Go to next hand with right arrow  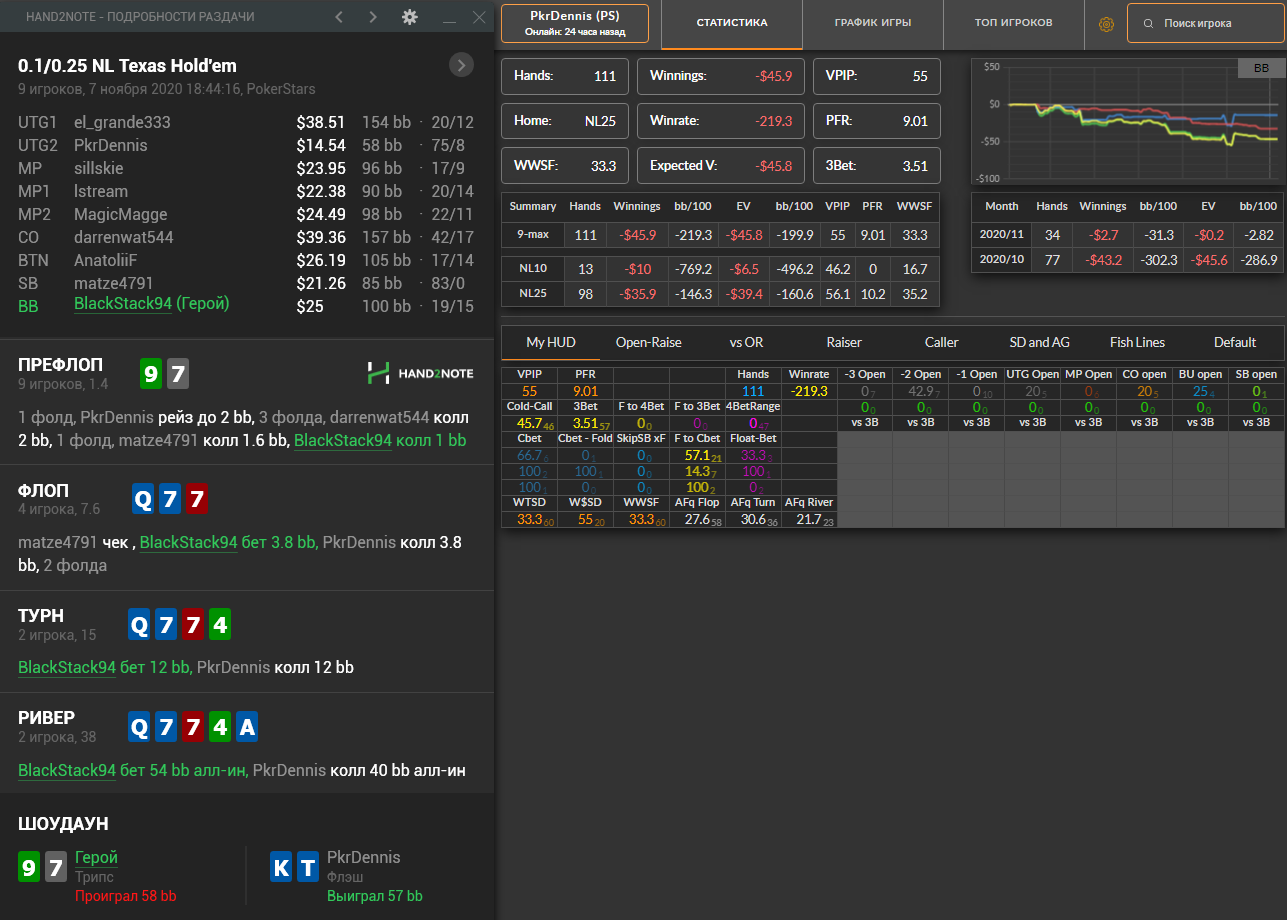tap(373, 17)
